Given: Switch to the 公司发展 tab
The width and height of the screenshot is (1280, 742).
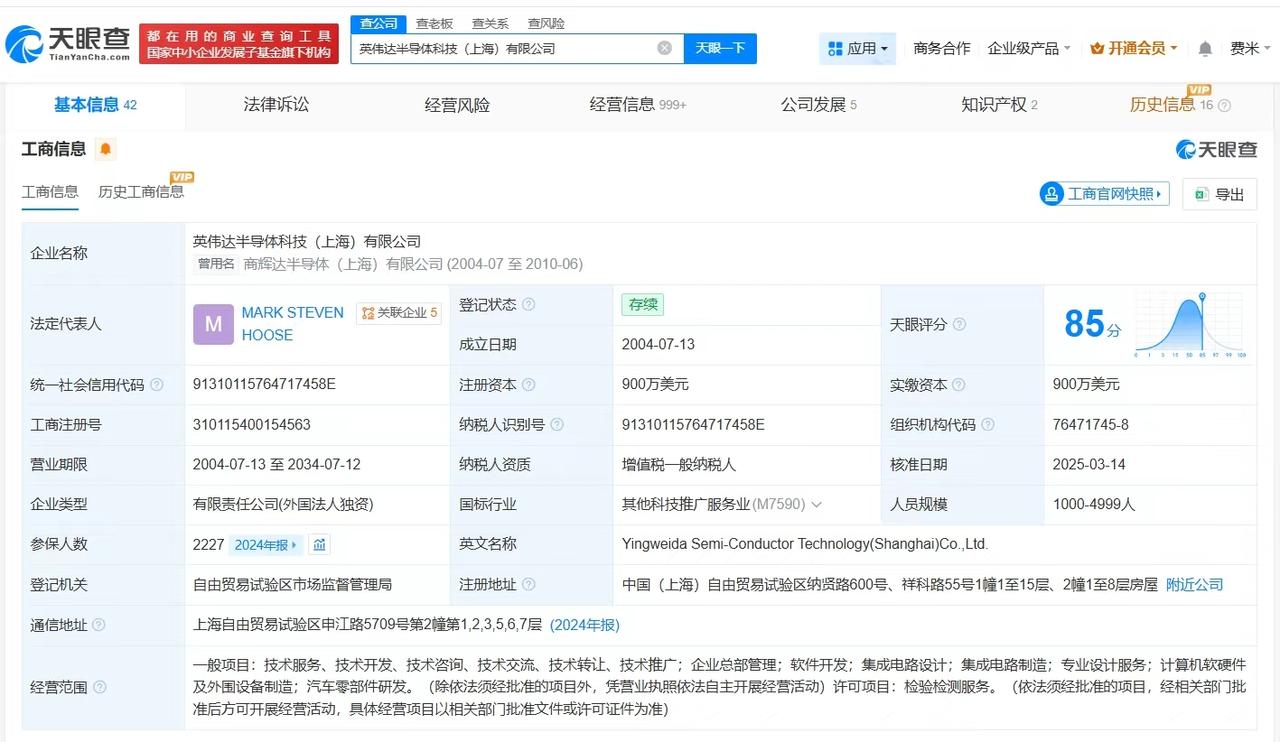Looking at the screenshot, I should [819, 105].
